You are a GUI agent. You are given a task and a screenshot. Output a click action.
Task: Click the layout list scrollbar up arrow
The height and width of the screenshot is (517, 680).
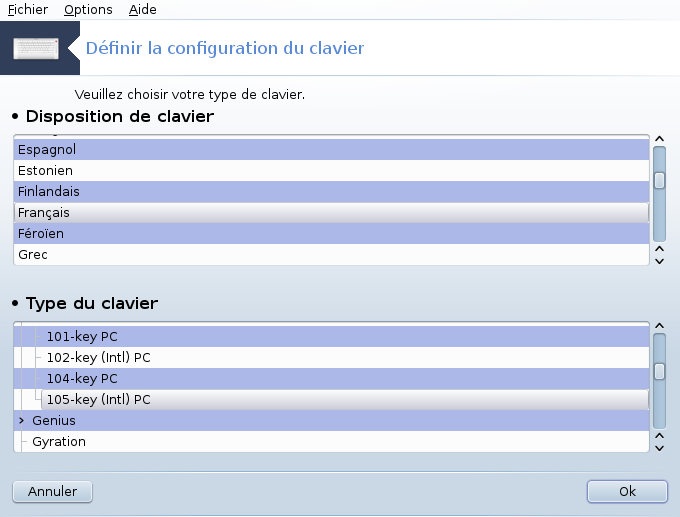coord(660,139)
